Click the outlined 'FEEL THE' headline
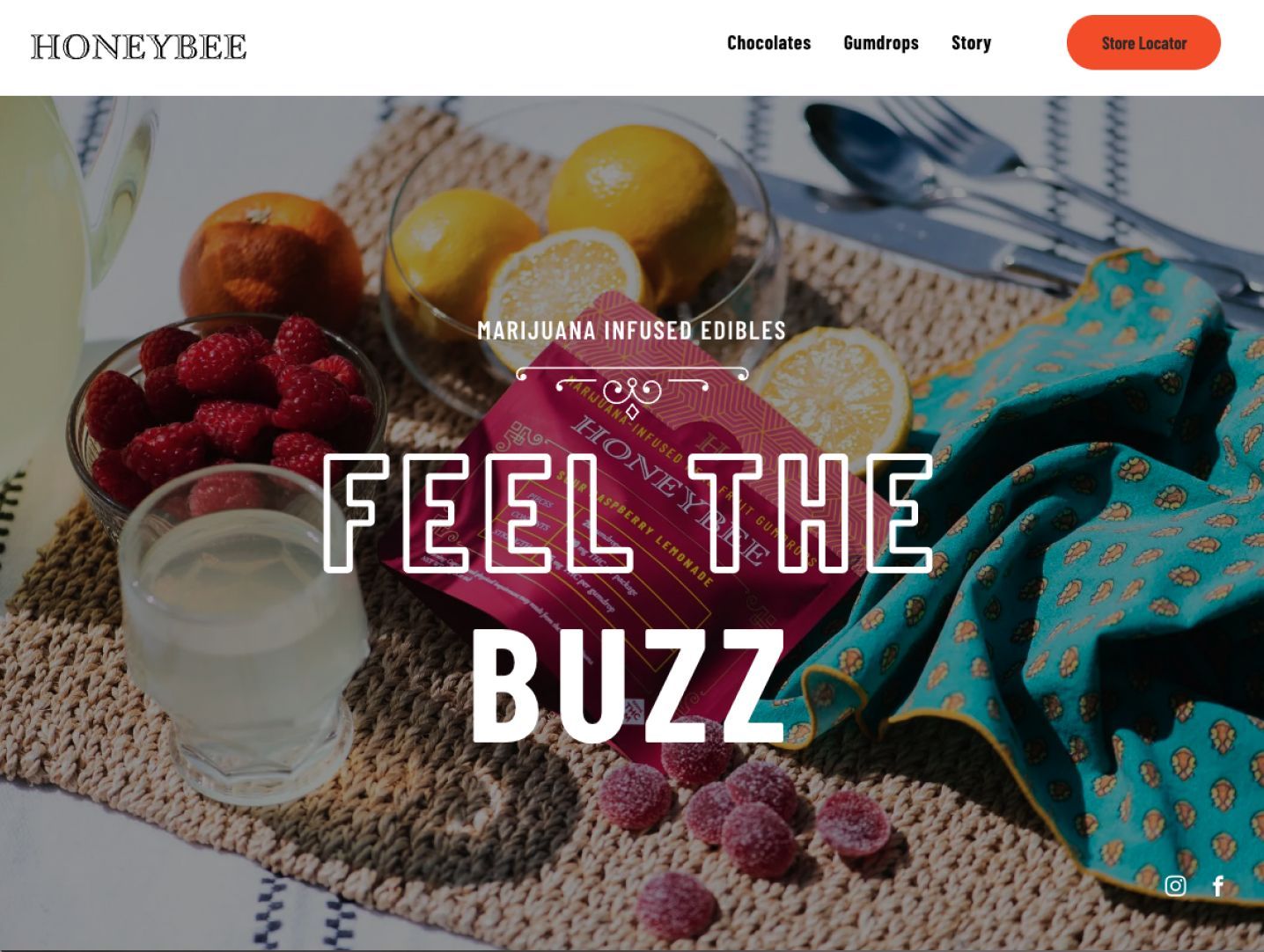Screen dimensions: 1264x952 tap(628, 513)
